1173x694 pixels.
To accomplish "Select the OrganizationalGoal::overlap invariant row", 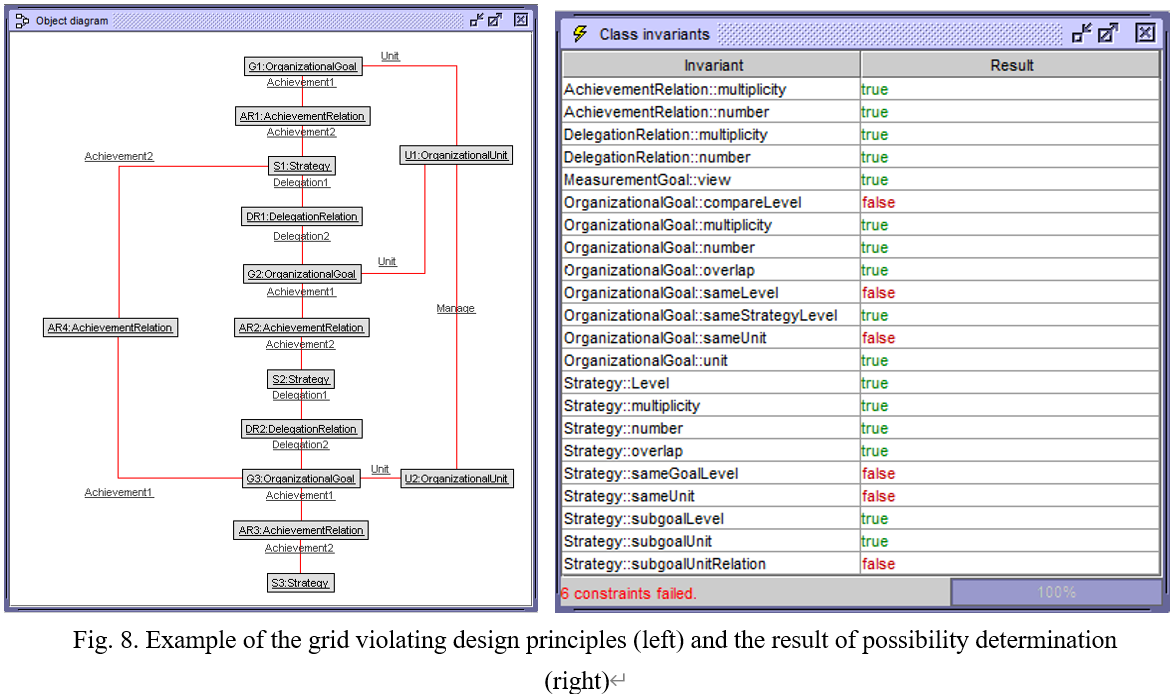I will click(x=861, y=270).
